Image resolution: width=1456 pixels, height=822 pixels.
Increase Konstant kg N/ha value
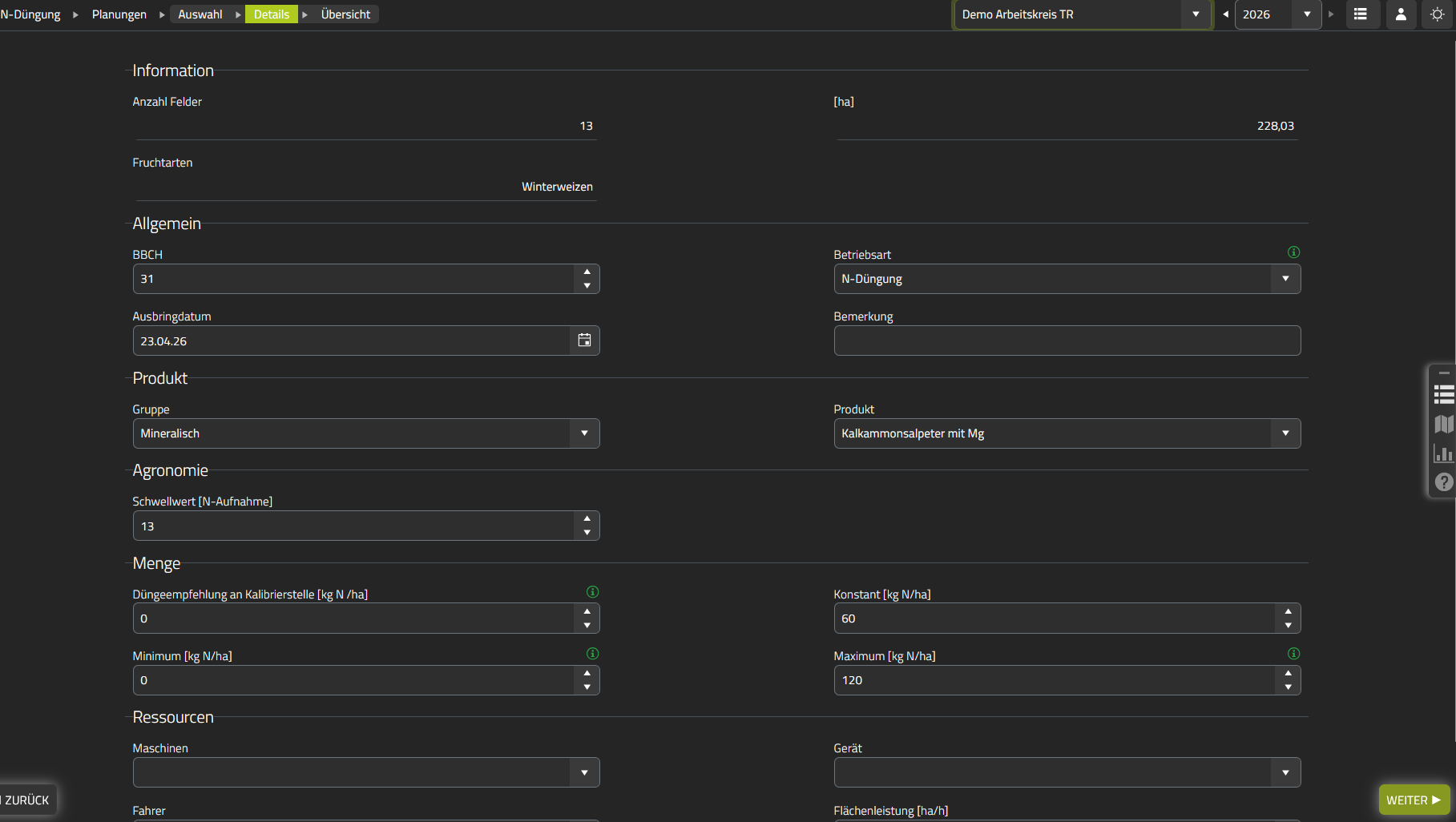click(1289, 612)
